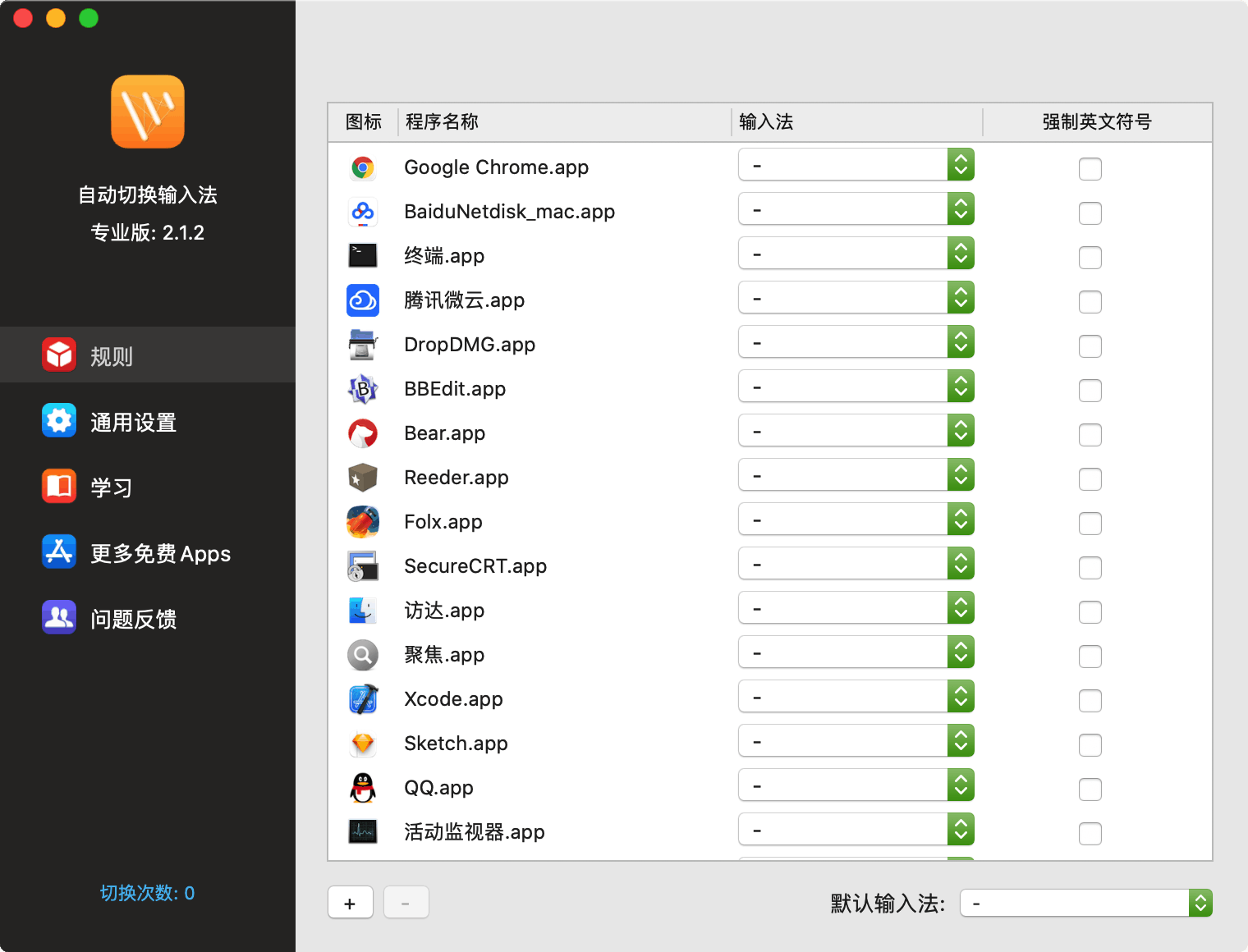Click the Bear app red icon
Viewport: 1248px width, 952px height.
click(362, 433)
